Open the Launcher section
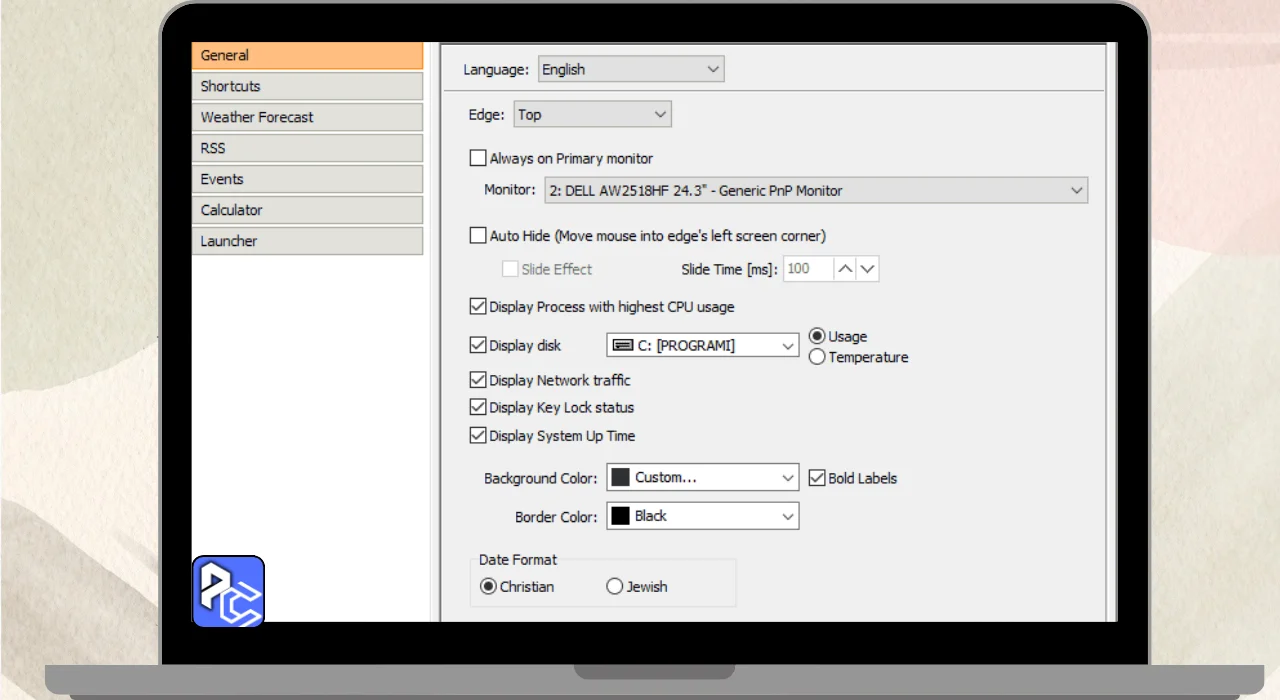Viewport: 1280px width, 700px height. [307, 241]
